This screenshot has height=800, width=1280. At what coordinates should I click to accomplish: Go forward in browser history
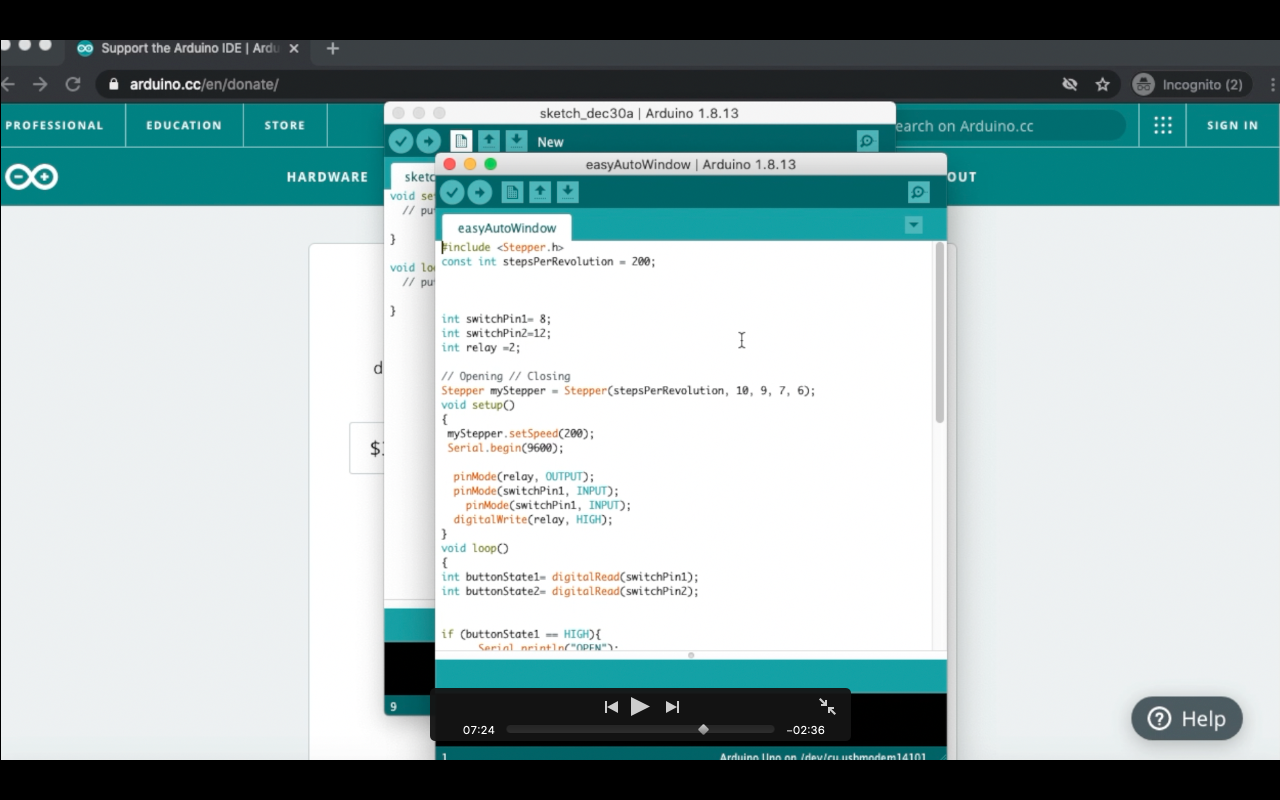coord(40,85)
